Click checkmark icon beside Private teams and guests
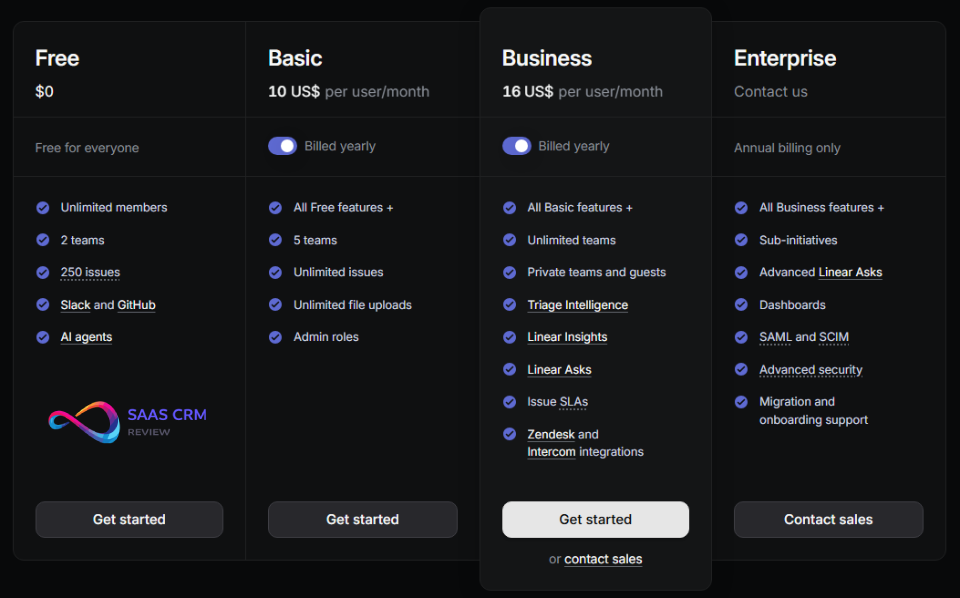The width and height of the screenshot is (960, 598). click(x=510, y=272)
